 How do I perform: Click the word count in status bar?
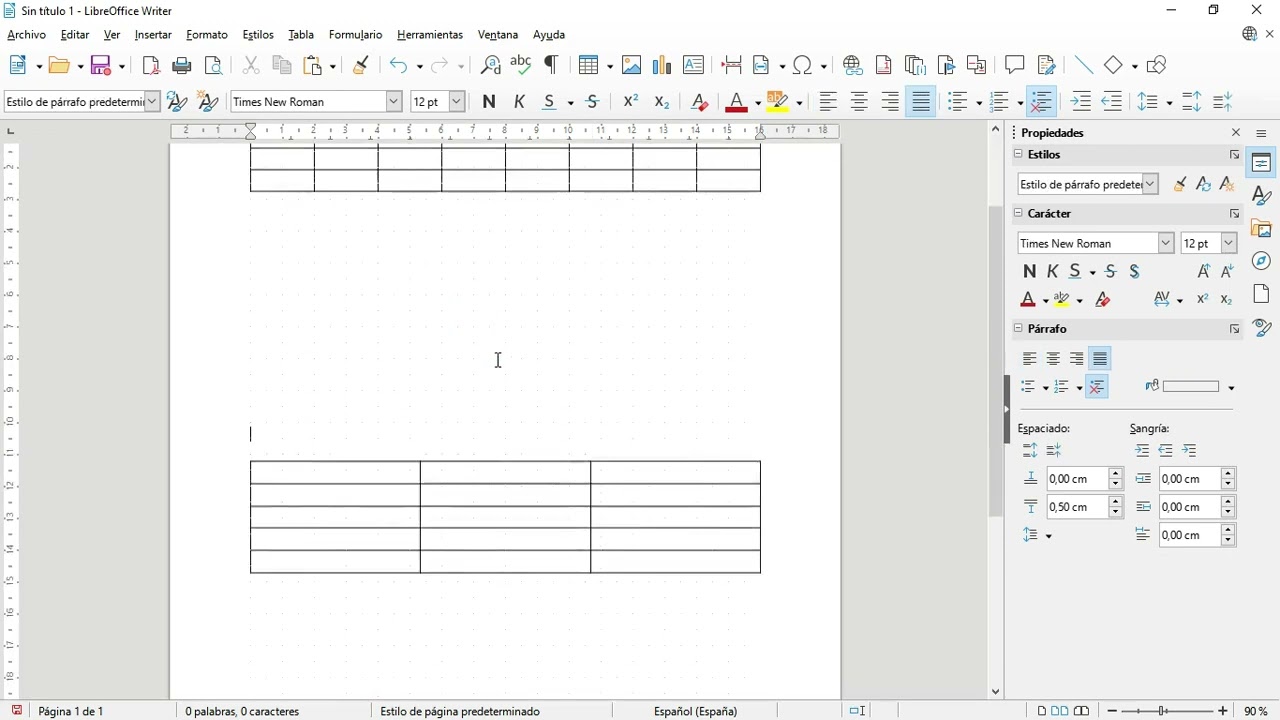pos(242,711)
